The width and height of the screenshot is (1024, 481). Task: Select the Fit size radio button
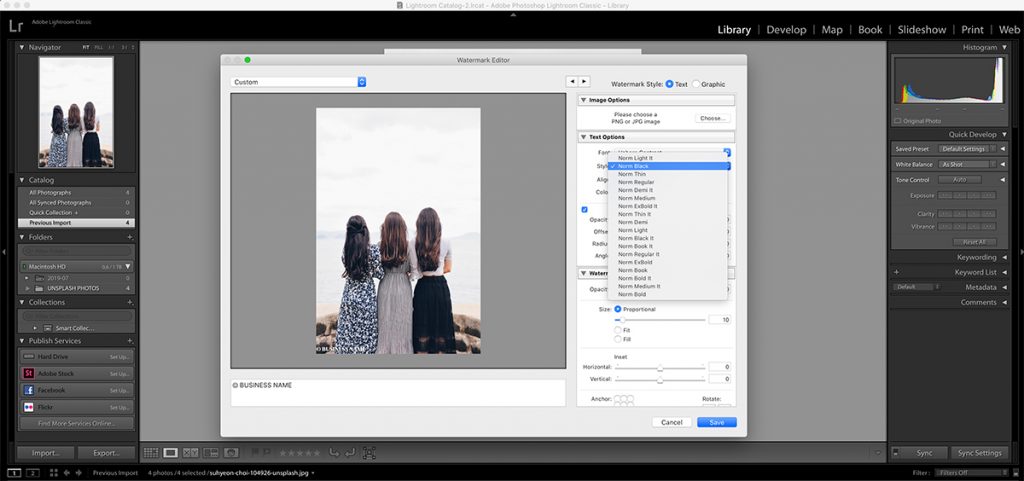[x=618, y=330]
